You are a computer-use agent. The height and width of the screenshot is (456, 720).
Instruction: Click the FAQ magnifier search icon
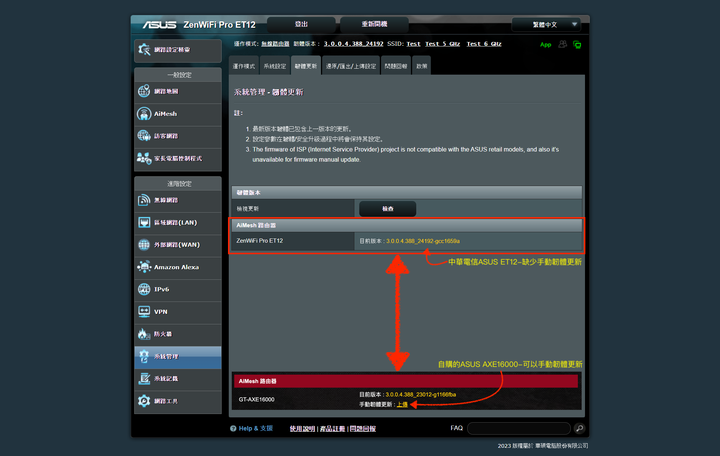tap(579, 428)
